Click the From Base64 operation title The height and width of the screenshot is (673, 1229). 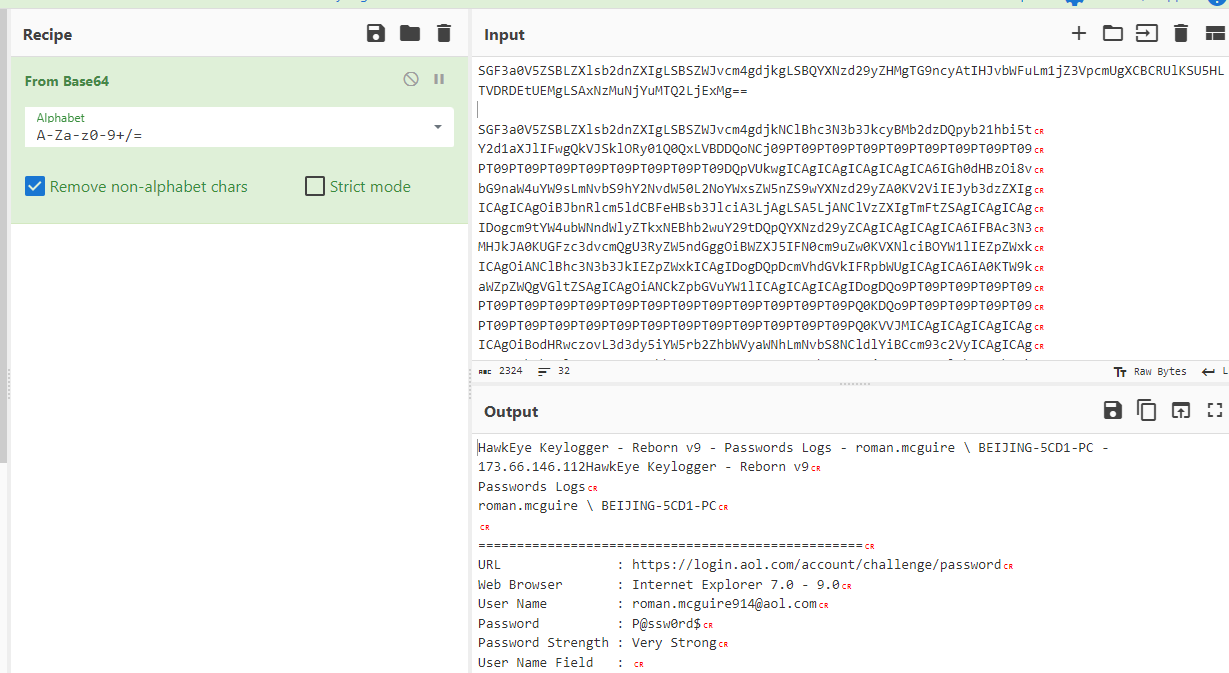point(67,81)
